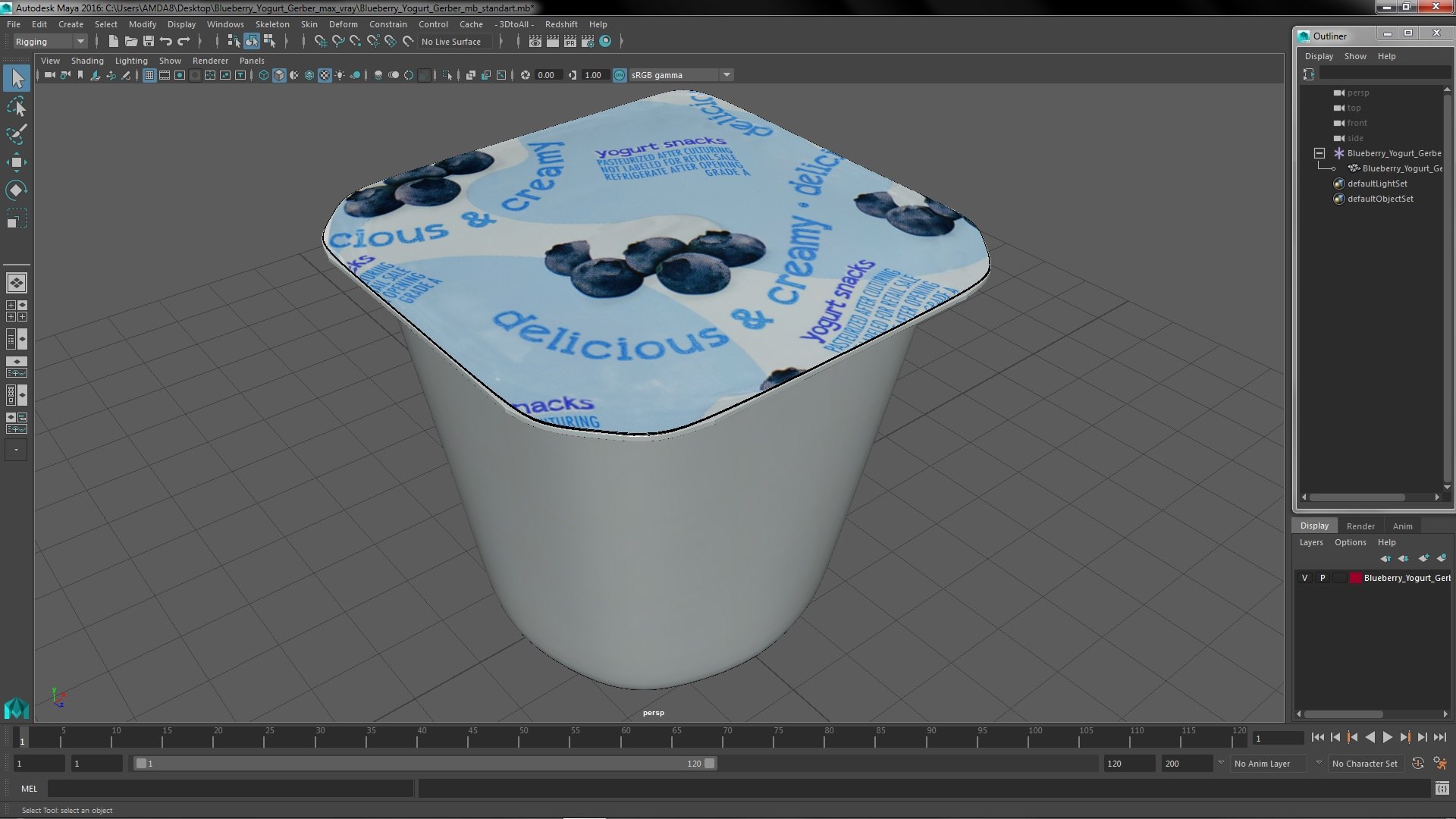Image resolution: width=1456 pixels, height=819 pixels.
Task: Toggle textured display checker icon
Action: 325,75
